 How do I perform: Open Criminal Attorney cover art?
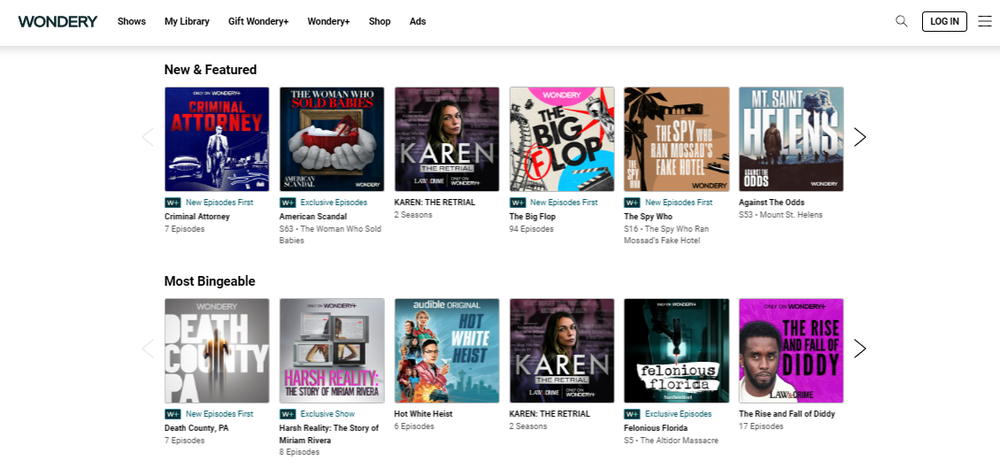[x=217, y=139]
